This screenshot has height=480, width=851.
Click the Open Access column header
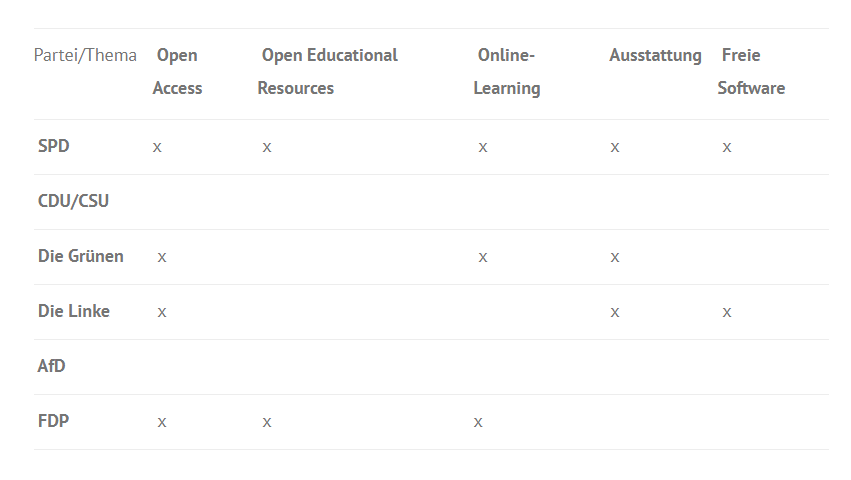coord(177,72)
